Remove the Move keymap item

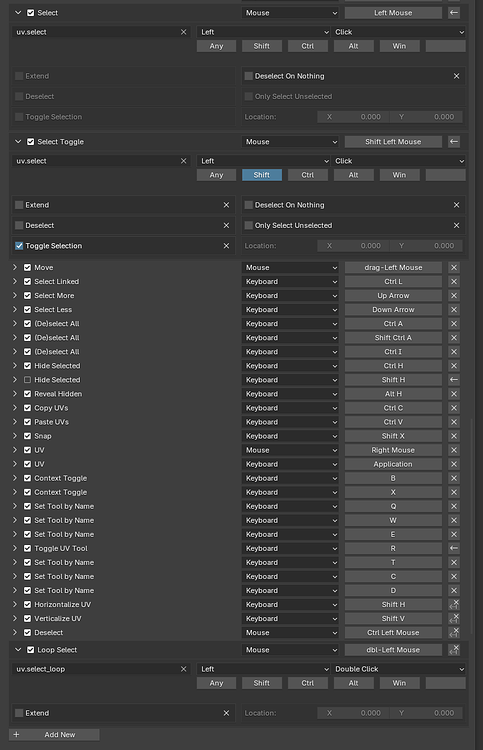pyautogui.click(x=454, y=267)
